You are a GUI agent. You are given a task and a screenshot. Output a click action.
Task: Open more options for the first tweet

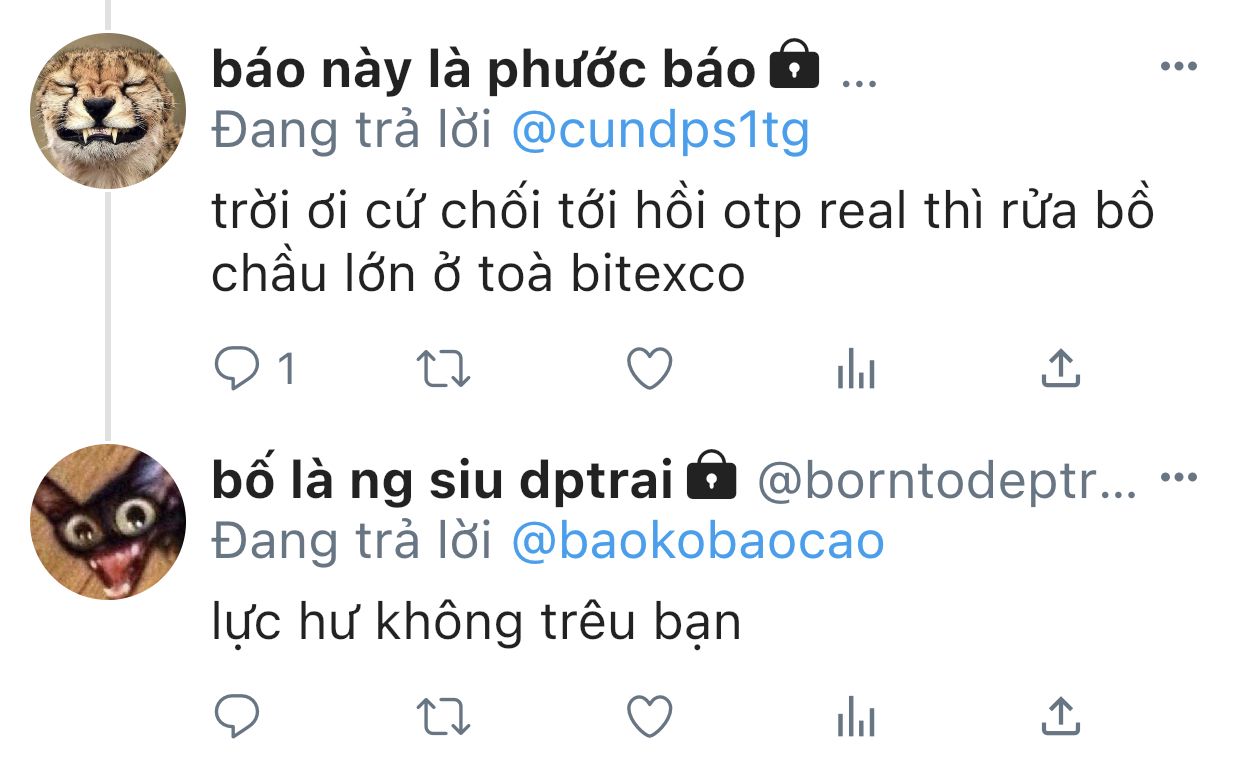(1178, 67)
